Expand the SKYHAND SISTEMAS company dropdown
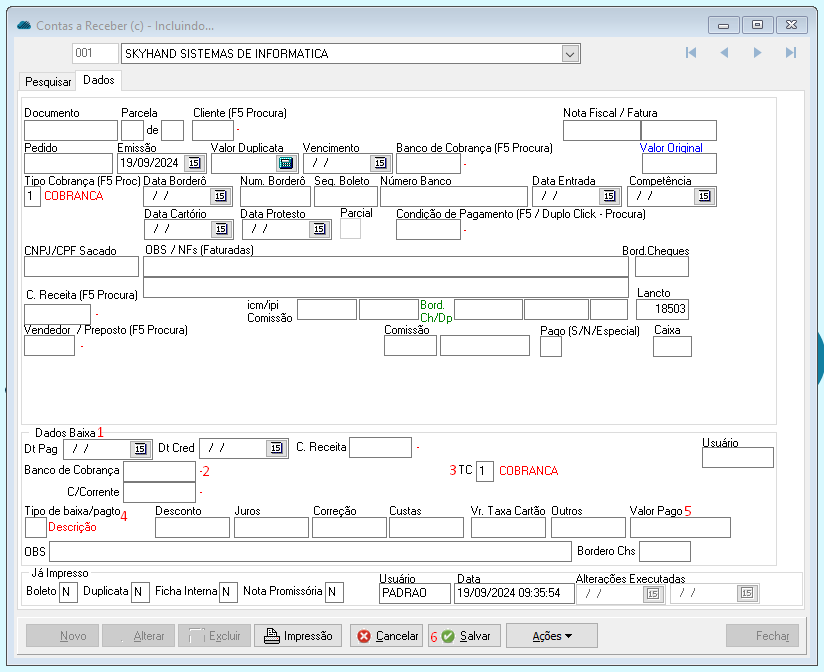Screen dimensions: 824x672 click(570, 54)
